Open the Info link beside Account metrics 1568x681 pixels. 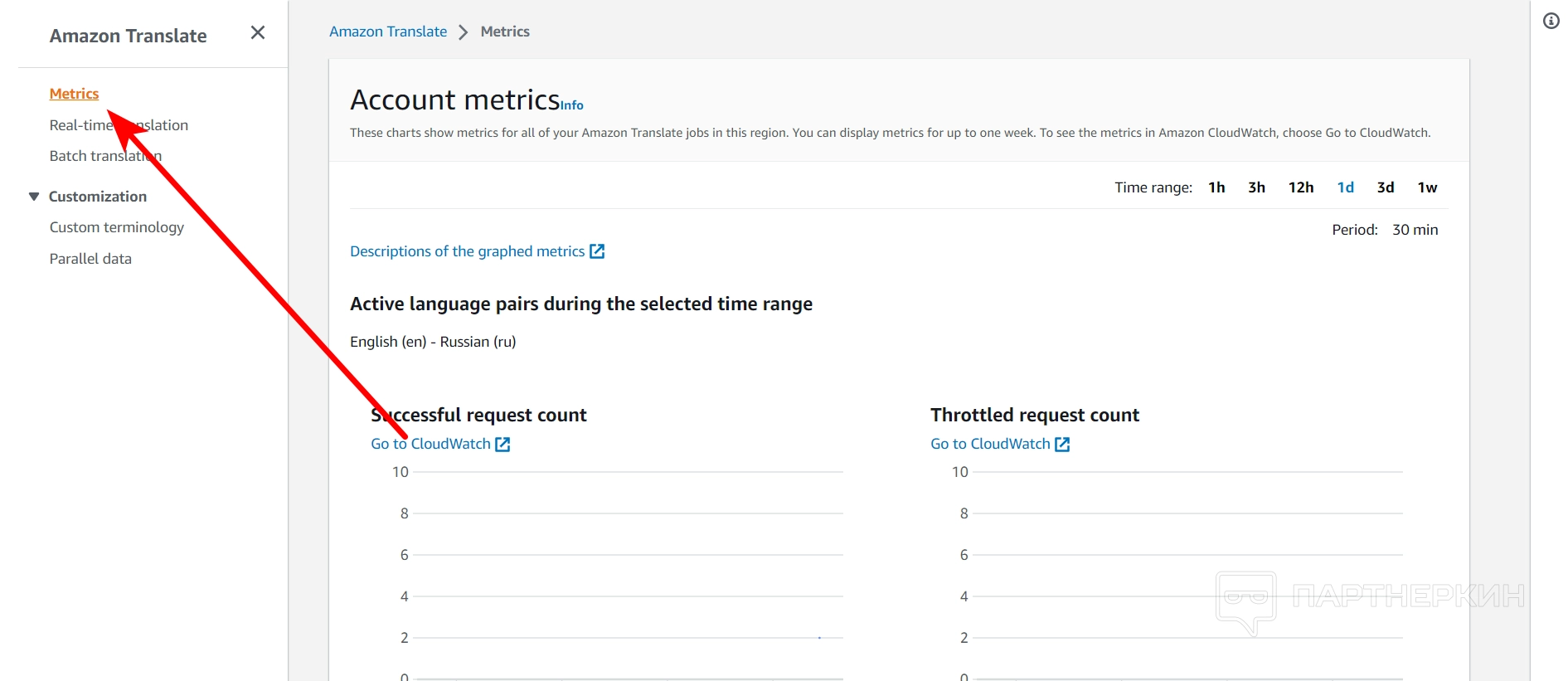572,105
